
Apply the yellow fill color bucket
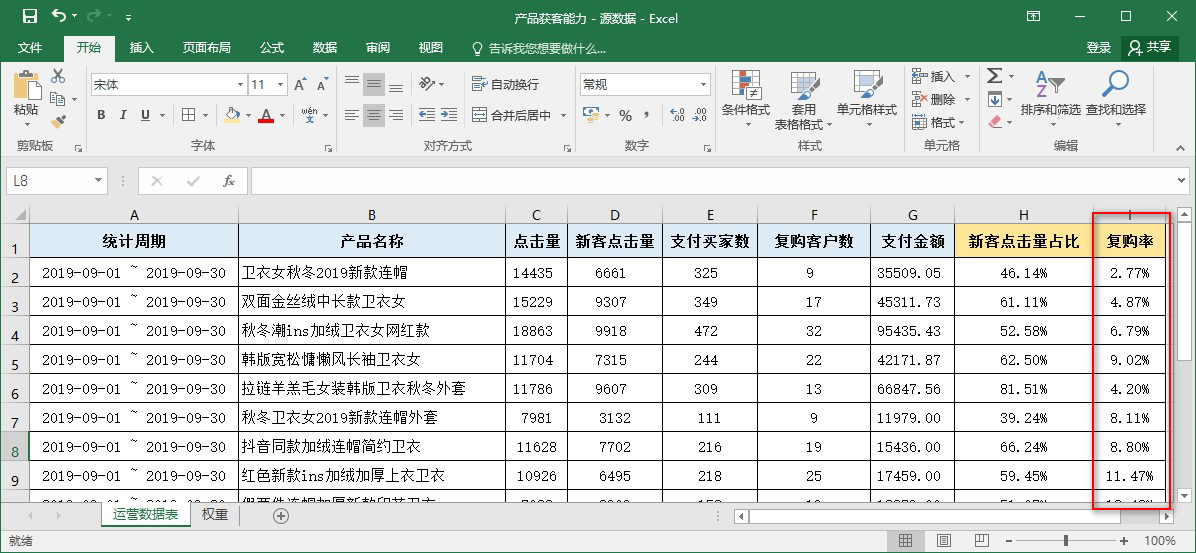point(233,115)
